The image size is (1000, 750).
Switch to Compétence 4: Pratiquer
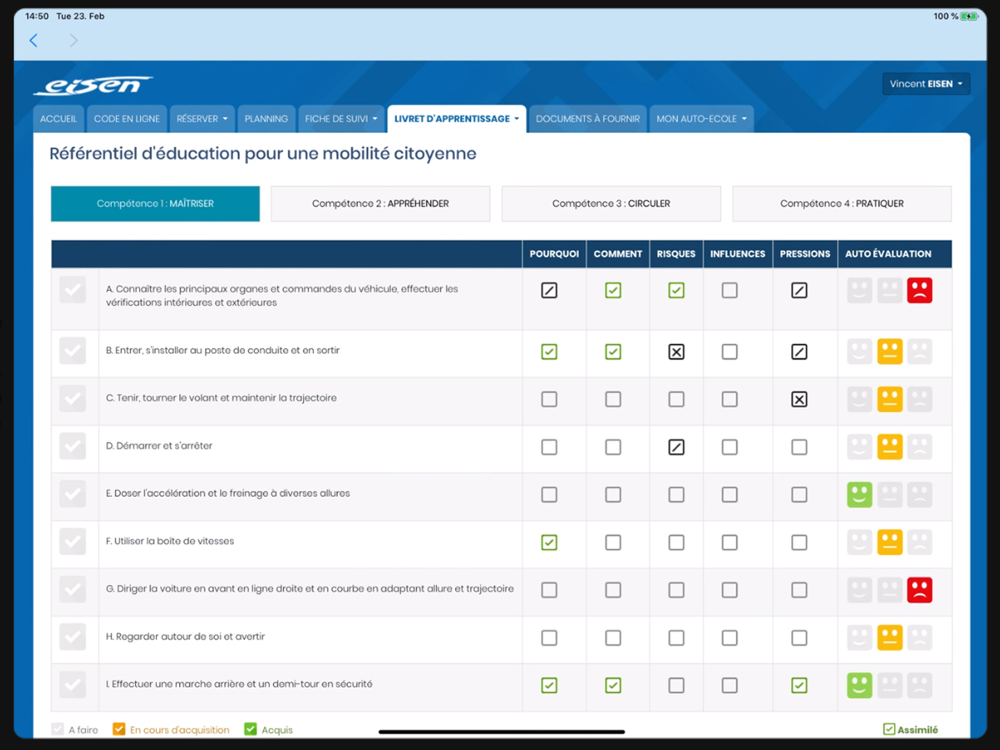841,204
